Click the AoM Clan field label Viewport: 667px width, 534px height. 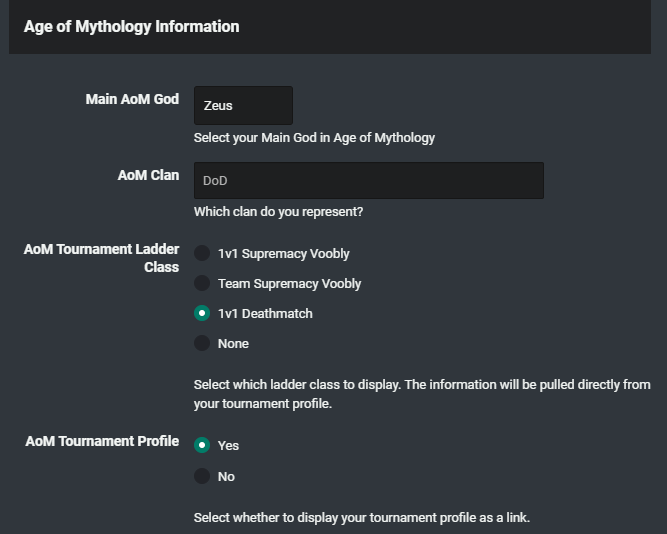(x=148, y=175)
